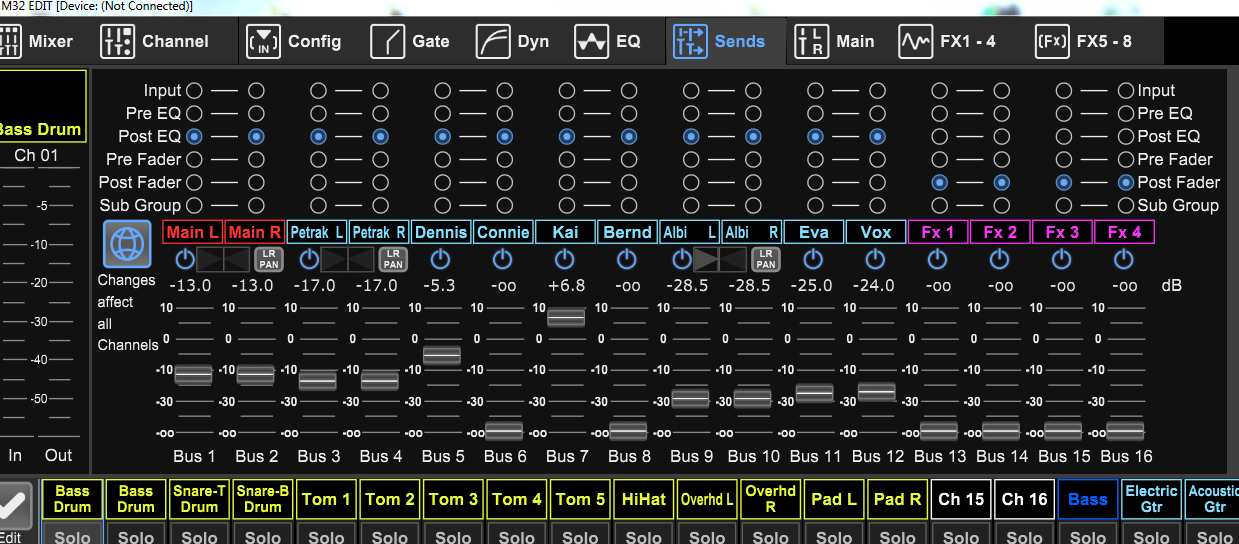This screenshot has width=1239, height=544.
Task: Toggle the Vox send power icon
Action: coord(875,260)
